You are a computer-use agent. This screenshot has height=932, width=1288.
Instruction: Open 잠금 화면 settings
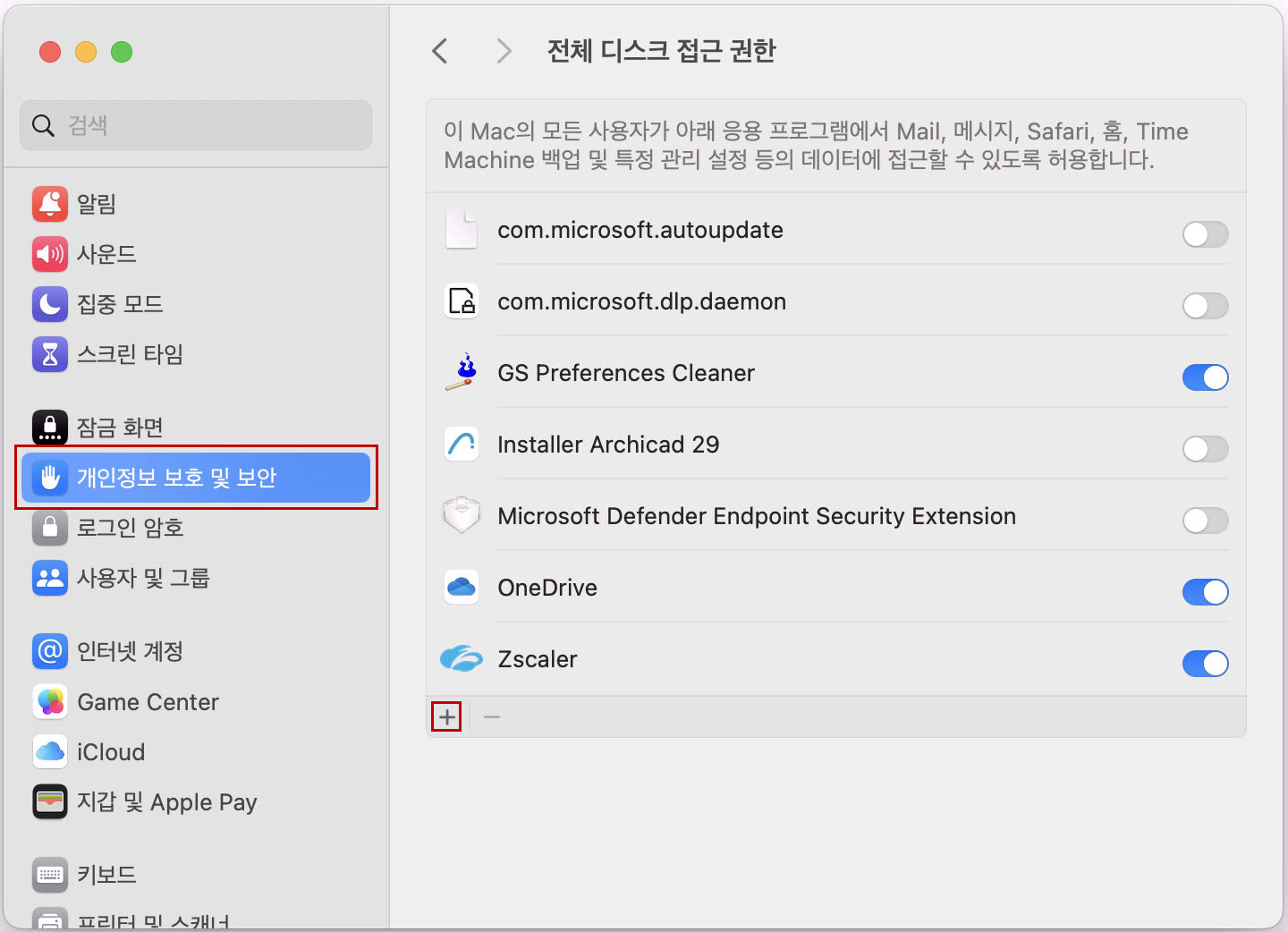50,428
